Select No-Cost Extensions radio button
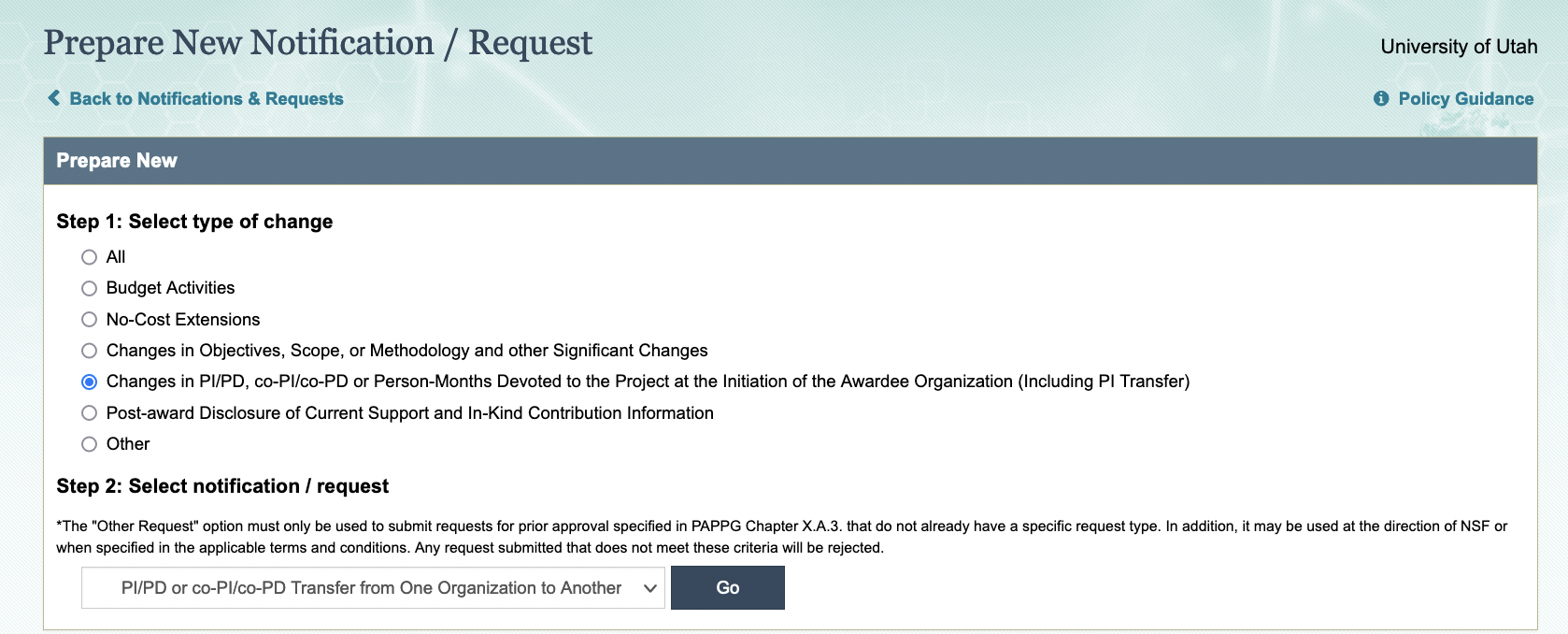1568x634 pixels. (x=90, y=320)
